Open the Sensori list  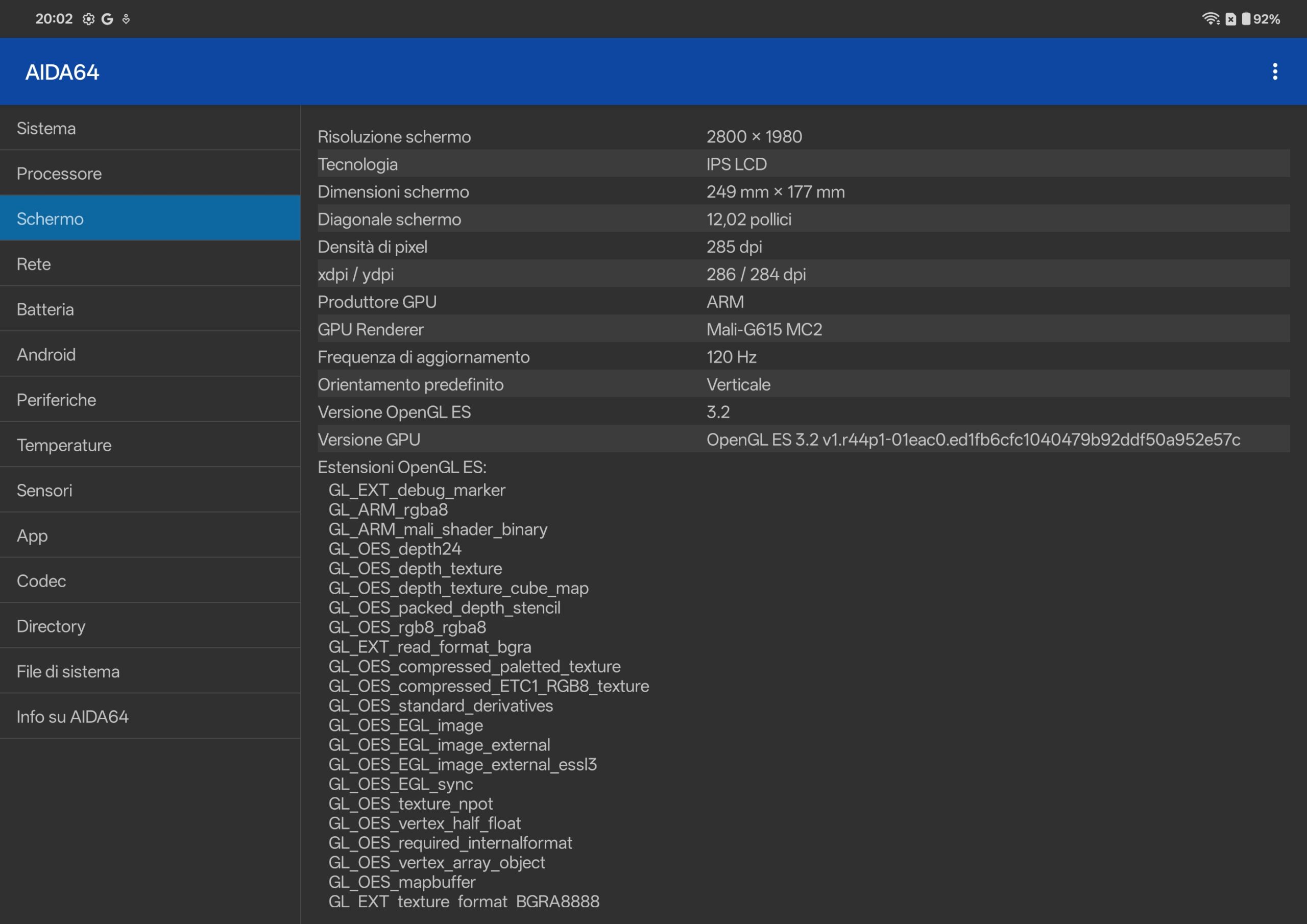(x=150, y=490)
